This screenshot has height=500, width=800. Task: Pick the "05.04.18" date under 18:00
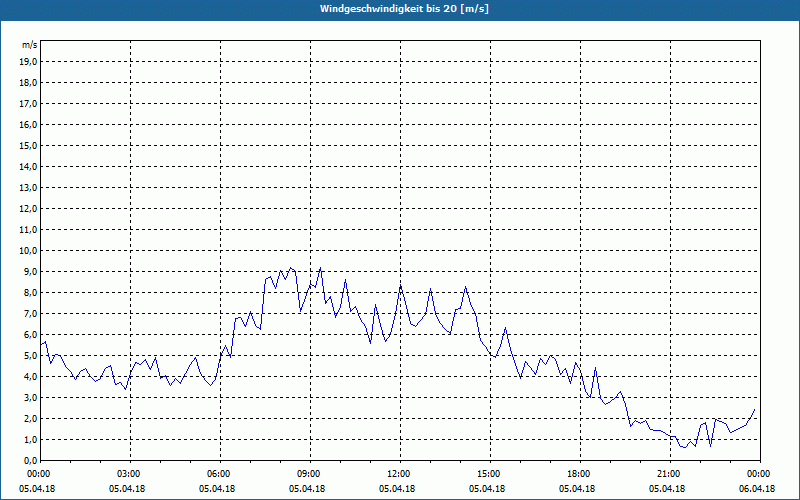click(x=577, y=488)
